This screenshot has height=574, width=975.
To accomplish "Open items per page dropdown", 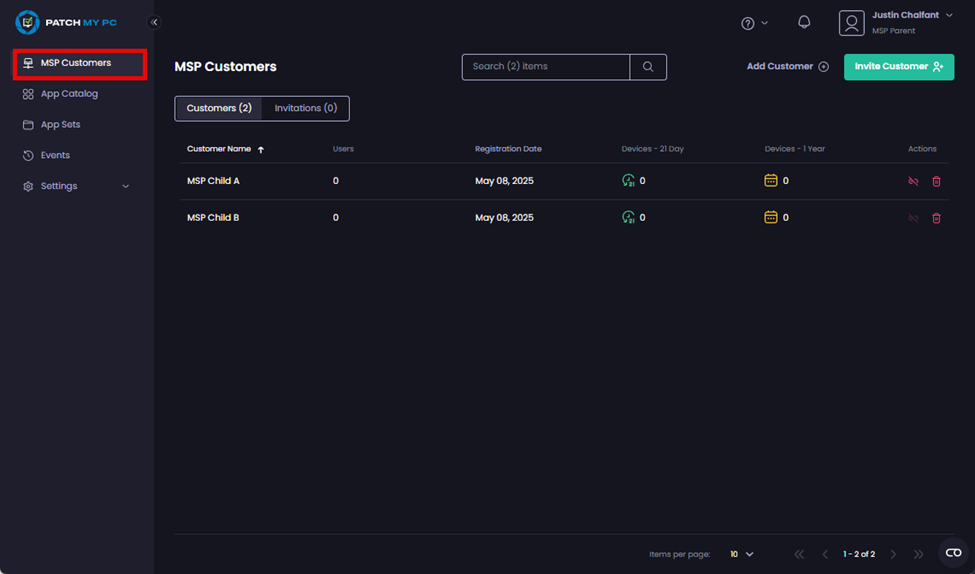I will tap(741, 554).
